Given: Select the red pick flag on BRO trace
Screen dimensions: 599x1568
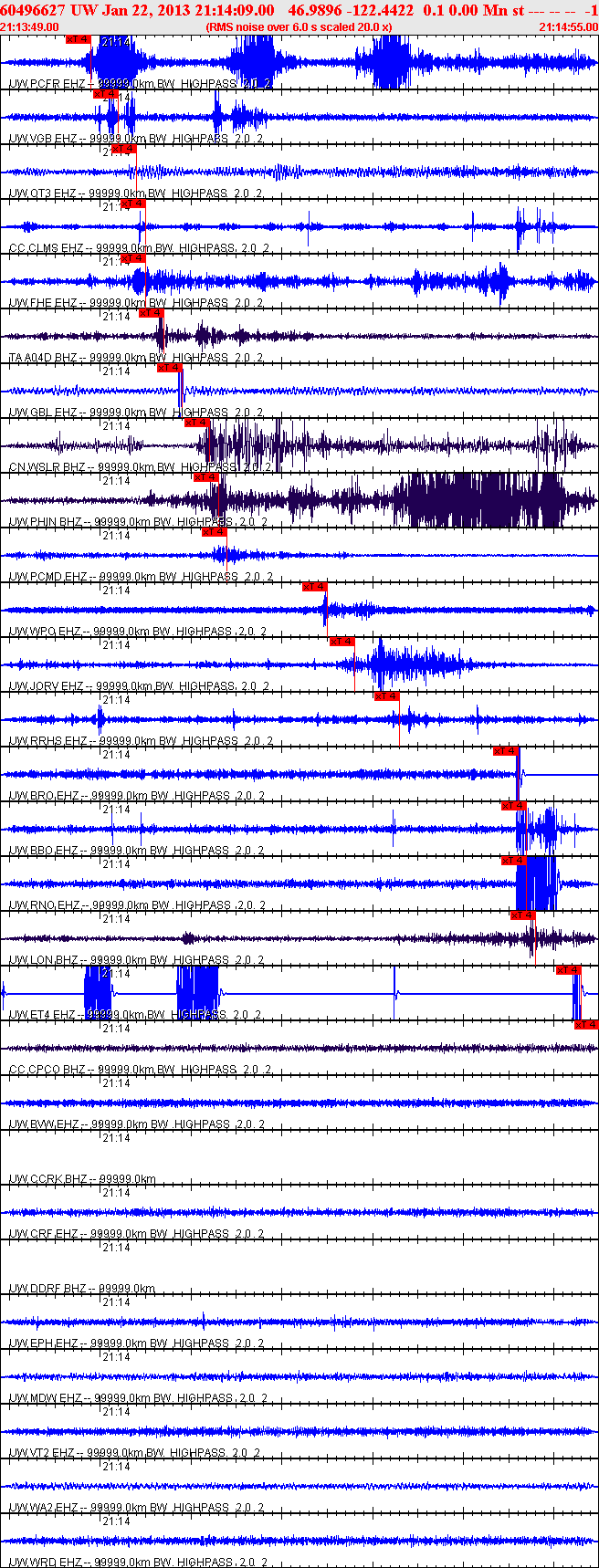Looking at the screenshot, I should tap(505, 751).
